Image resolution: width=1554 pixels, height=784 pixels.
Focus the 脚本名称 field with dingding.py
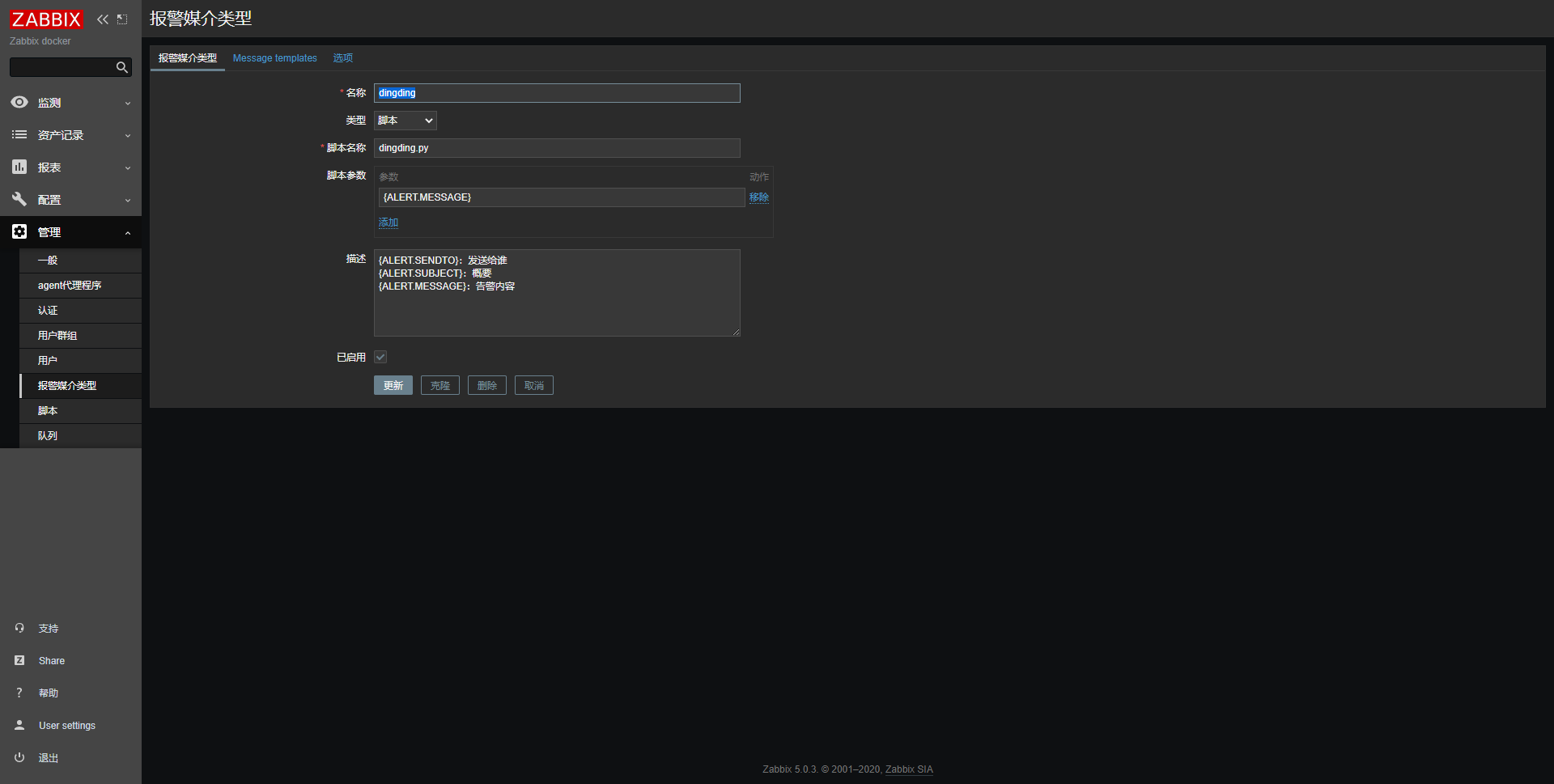tap(557, 148)
